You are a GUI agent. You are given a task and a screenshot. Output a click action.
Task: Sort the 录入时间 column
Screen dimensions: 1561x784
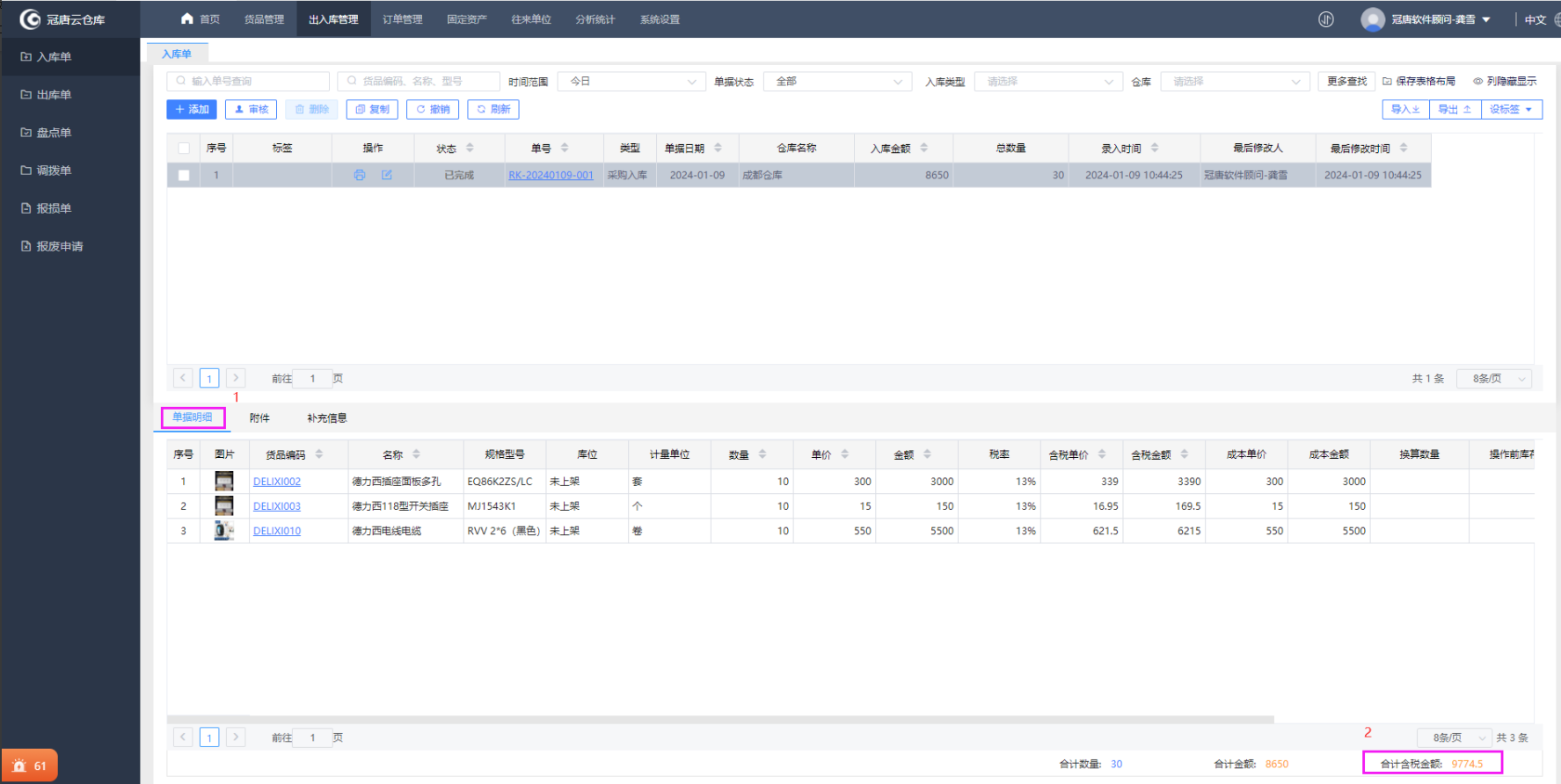tap(1155, 148)
